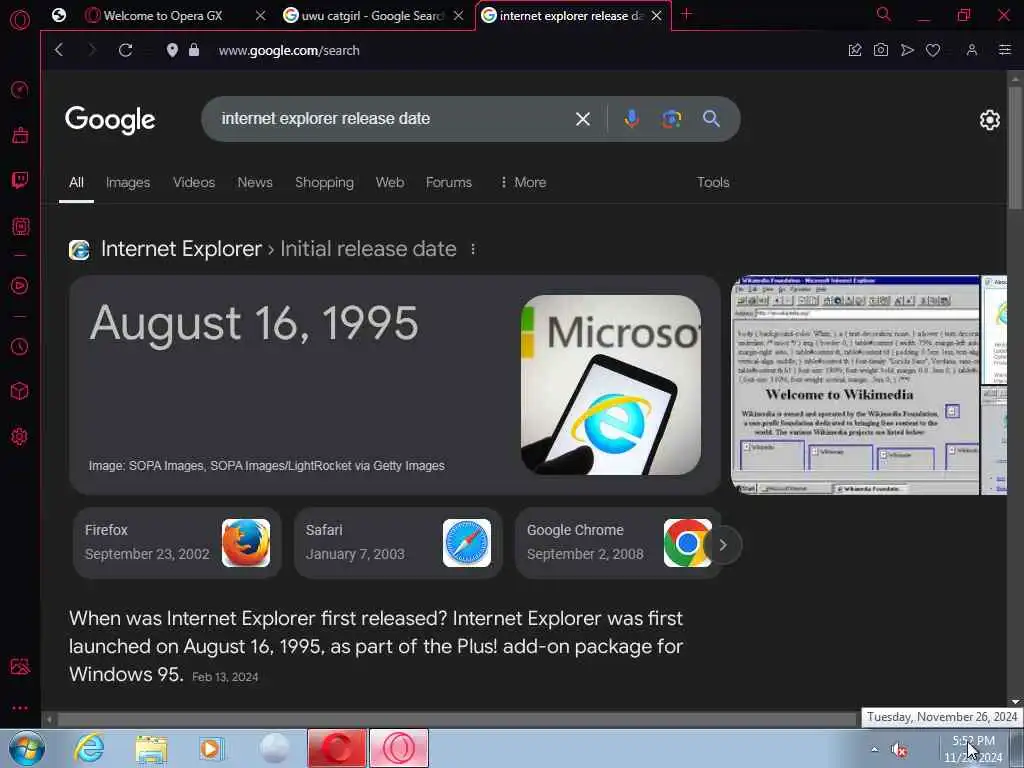Click the muted volume tray icon
Screen dimensions: 1024x768
coord(899,750)
